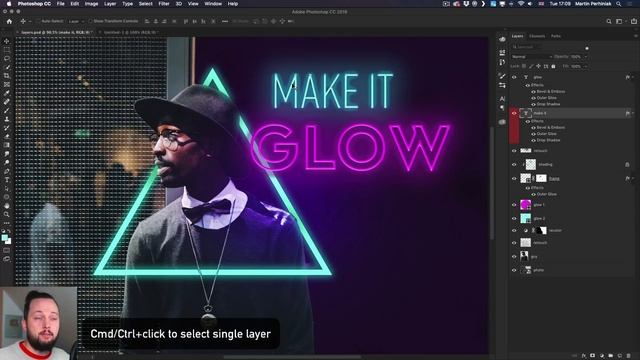This screenshot has height=360, width=640.
Task: Click the guy layer thumbnail
Action: click(x=524, y=256)
